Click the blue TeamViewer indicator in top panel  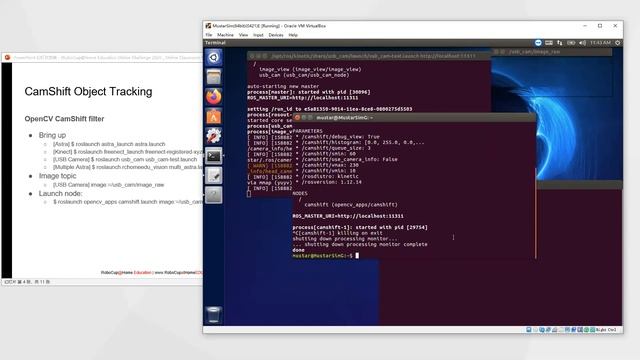tap(538, 43)
